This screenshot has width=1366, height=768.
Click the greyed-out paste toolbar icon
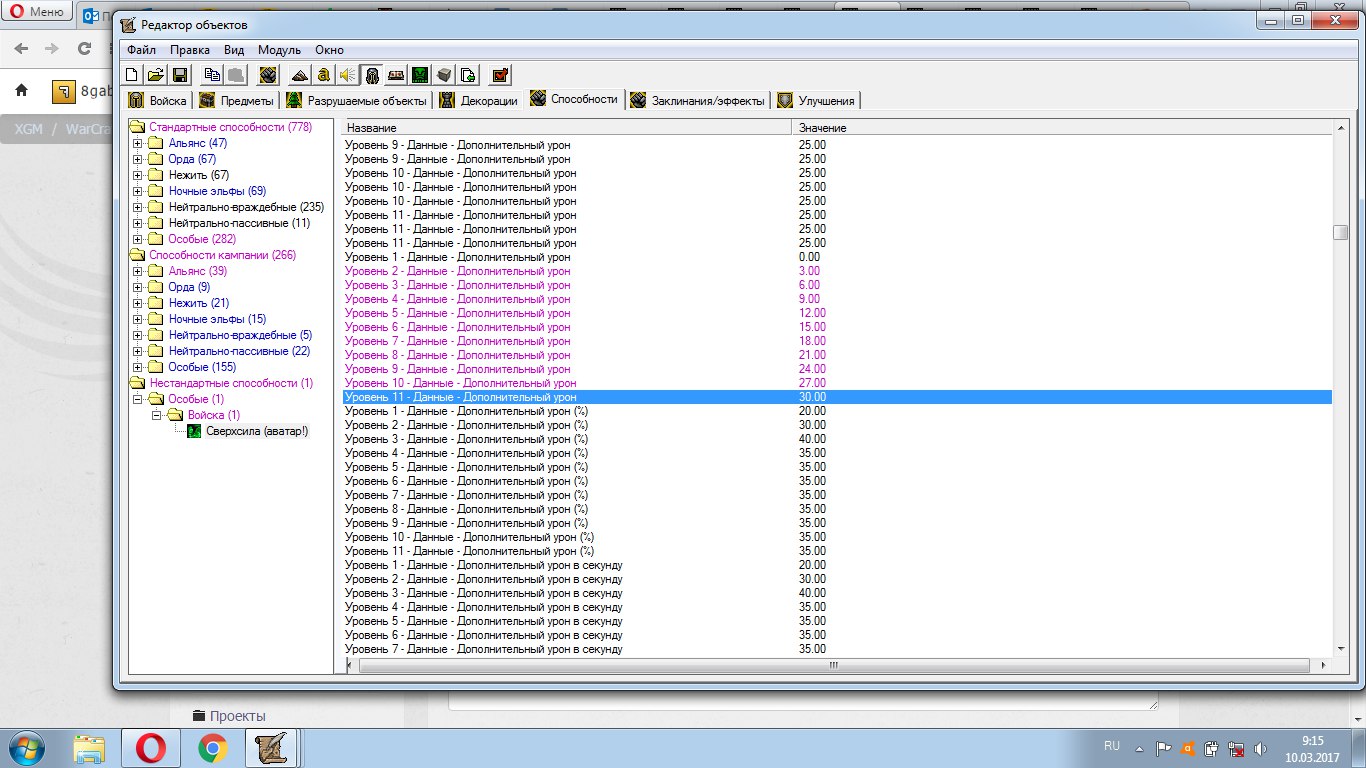(x=236, y=74)
